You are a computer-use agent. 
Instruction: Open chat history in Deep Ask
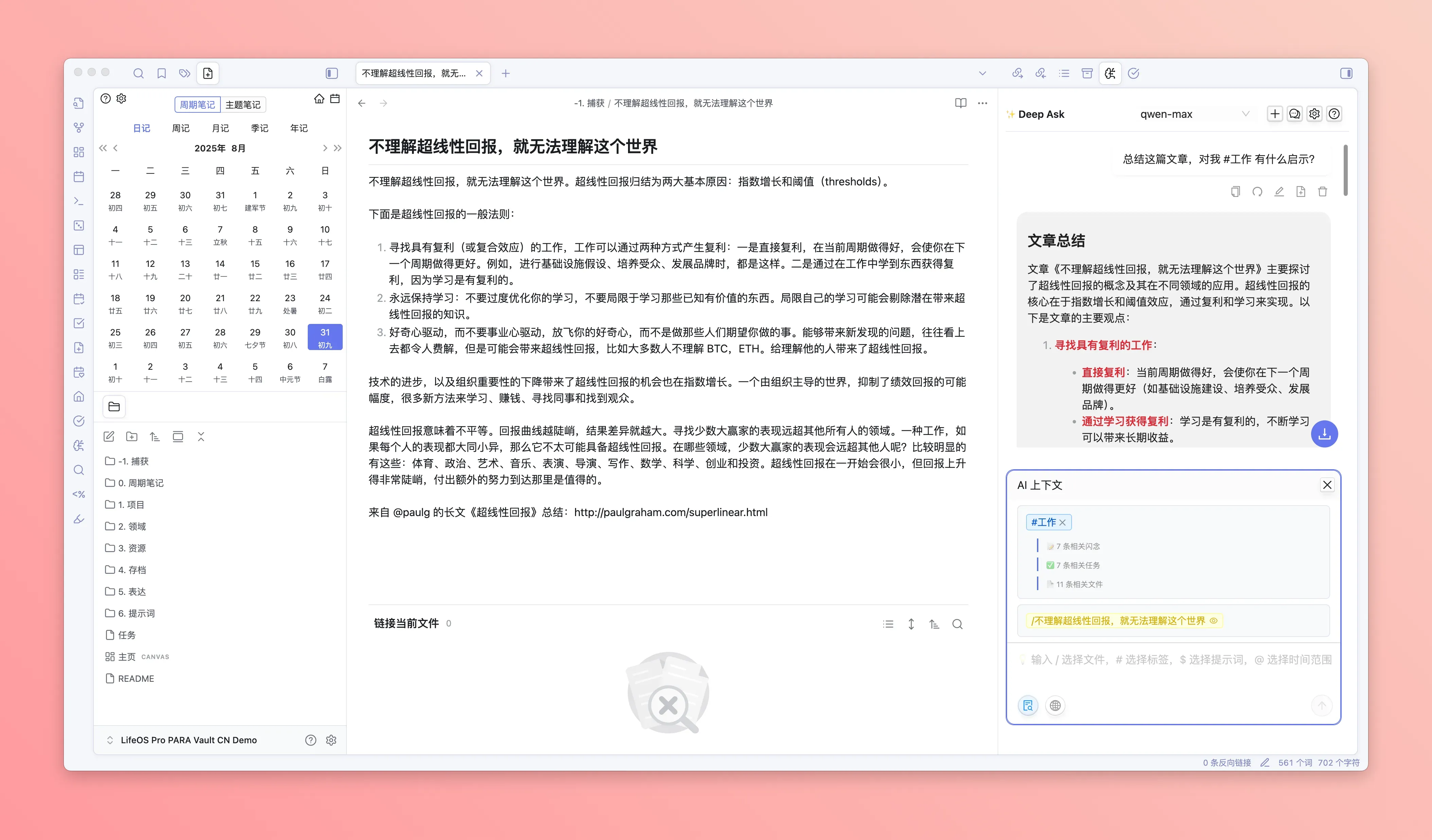[1294, 114]
